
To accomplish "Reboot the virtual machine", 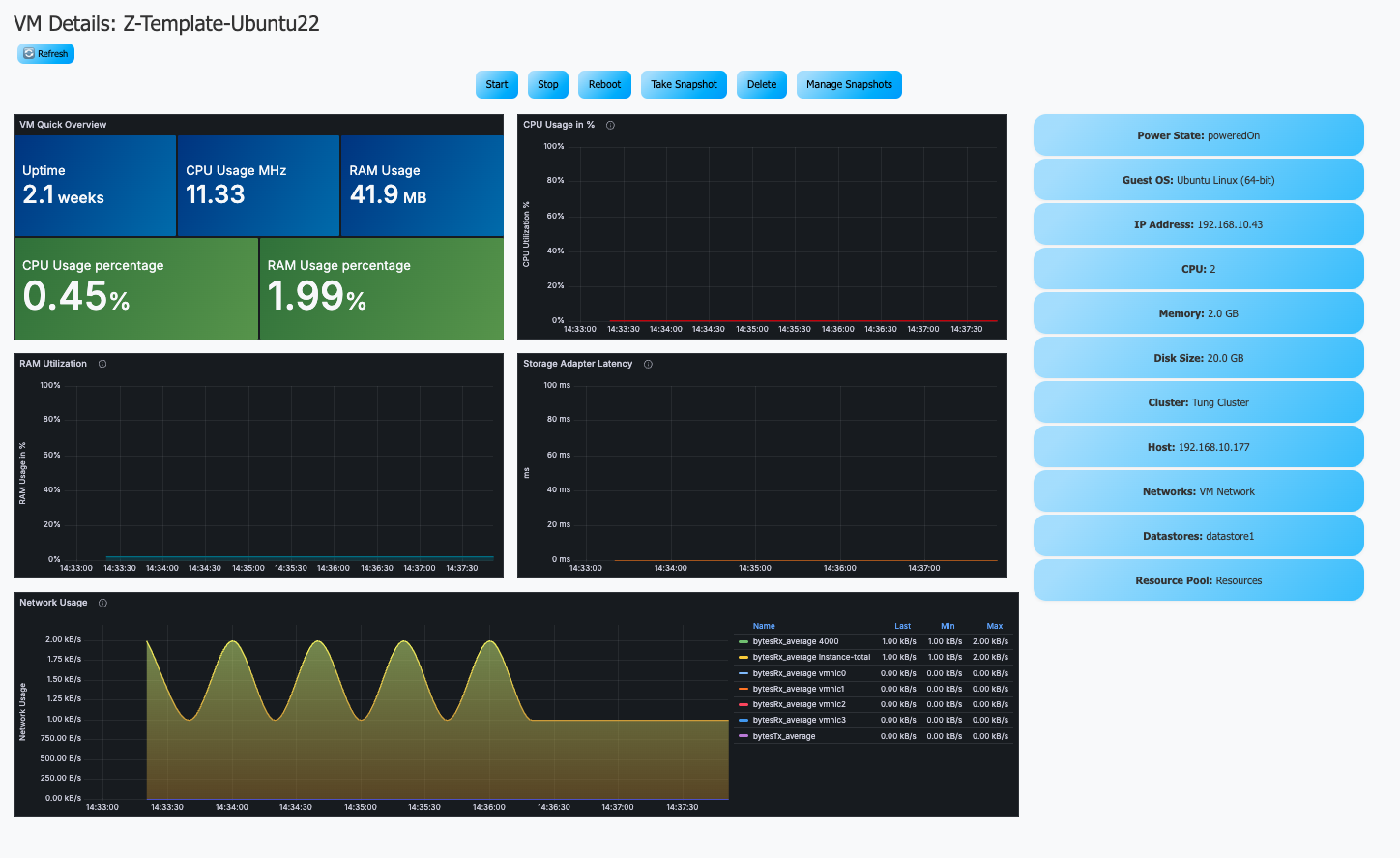I will (604, 85).
